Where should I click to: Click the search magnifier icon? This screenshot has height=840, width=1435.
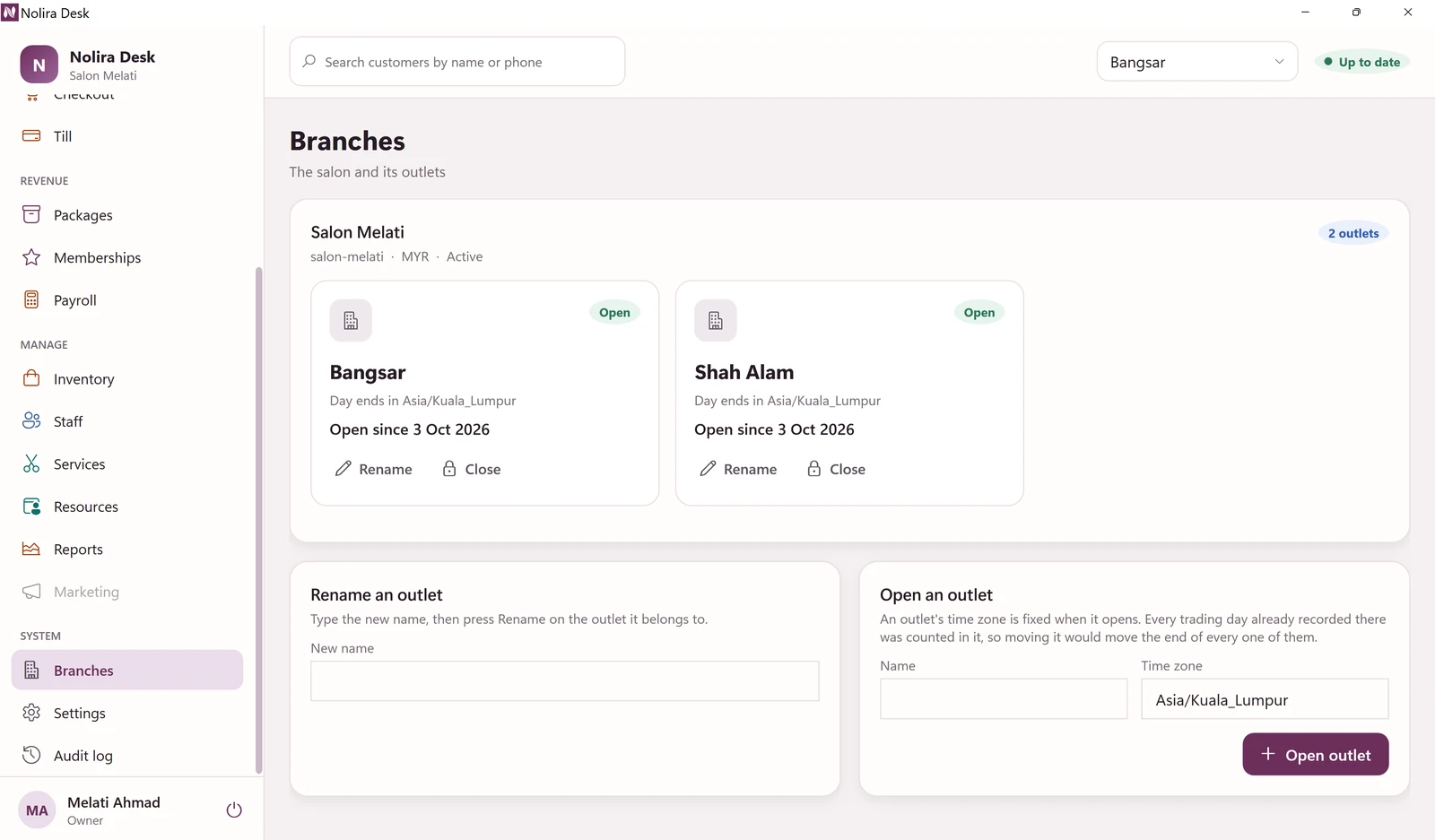click(309, 61)
